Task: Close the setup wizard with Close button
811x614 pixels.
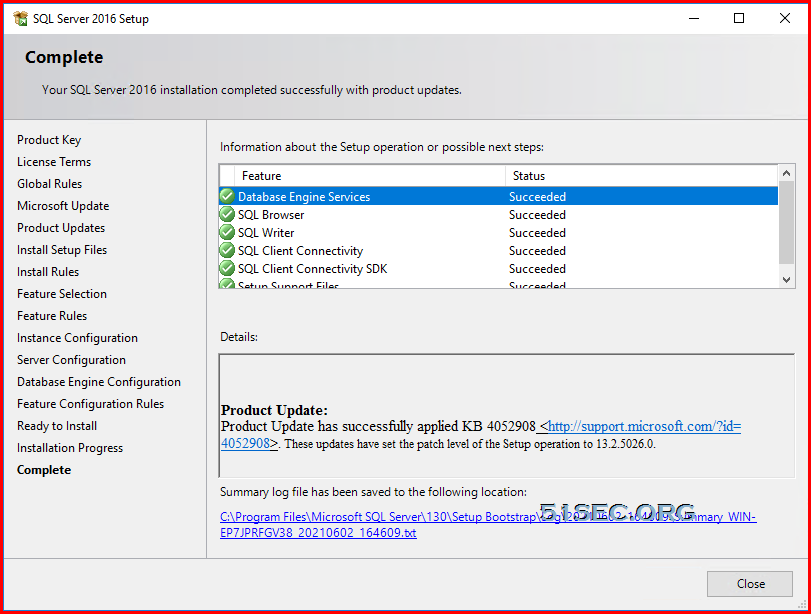Action: (750, 583)
